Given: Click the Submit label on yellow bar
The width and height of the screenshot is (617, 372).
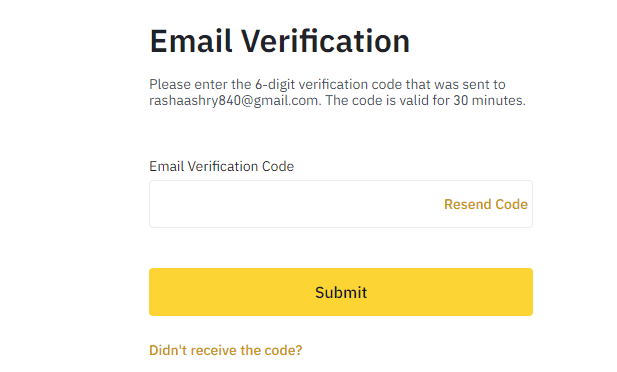Looking at the screenshot, I should (341, 292).
